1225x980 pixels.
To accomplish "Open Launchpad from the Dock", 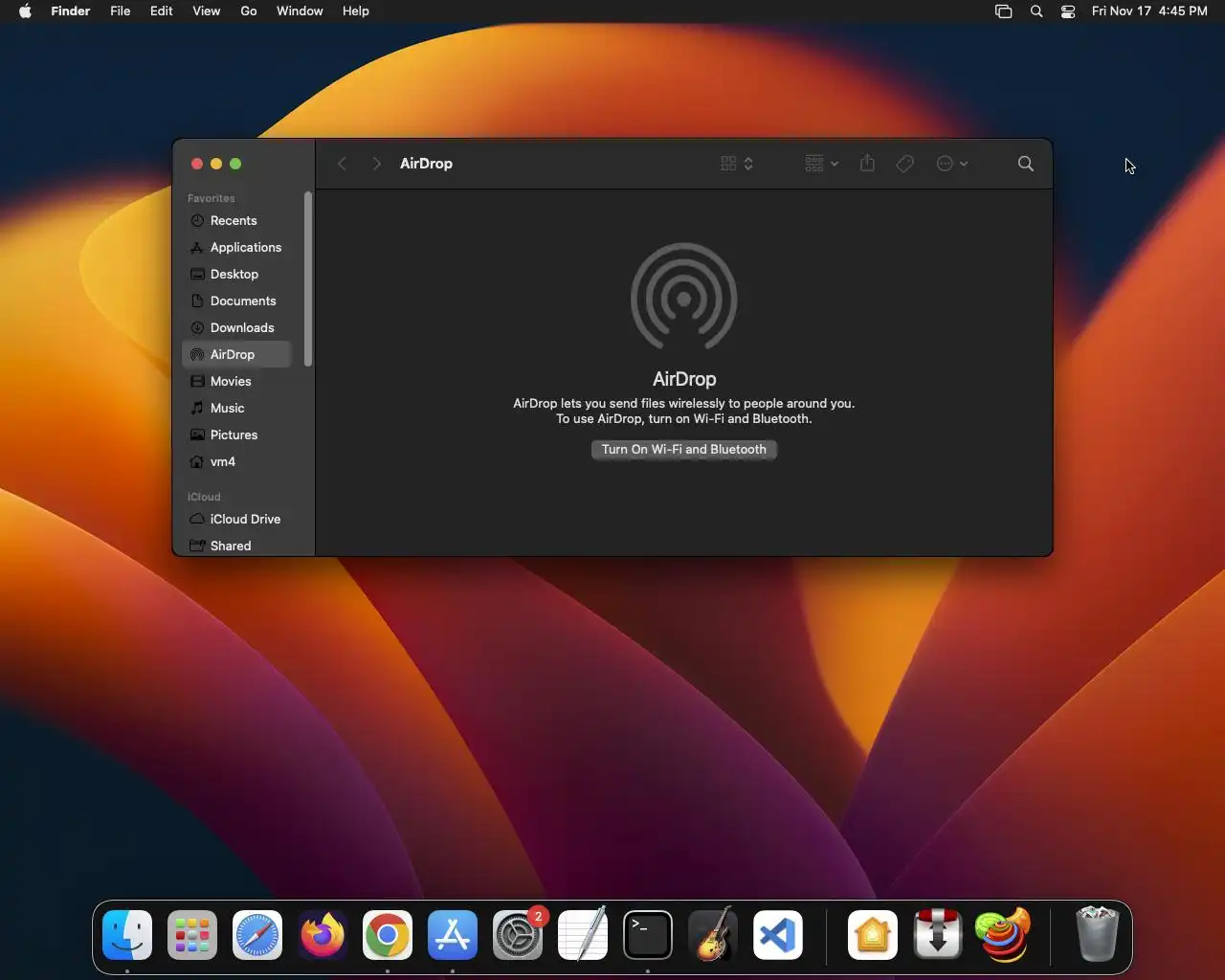I will coord(192,935).
